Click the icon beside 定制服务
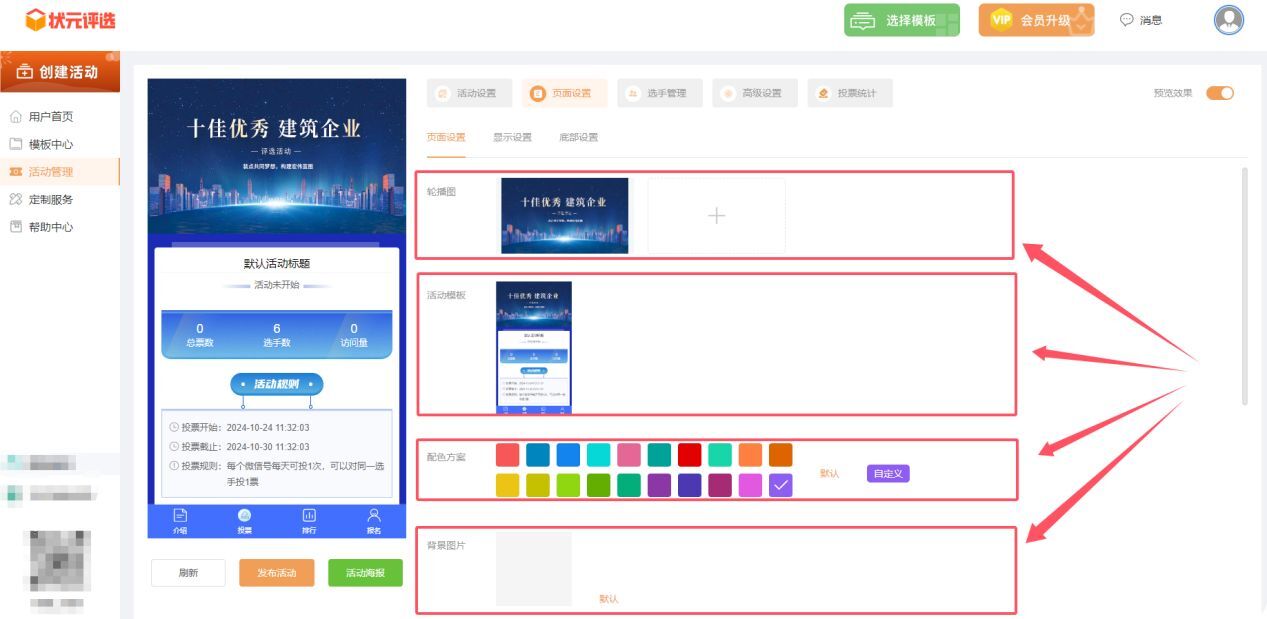The height and width of the screenshot is (619, 1267). tap(16, 200)
